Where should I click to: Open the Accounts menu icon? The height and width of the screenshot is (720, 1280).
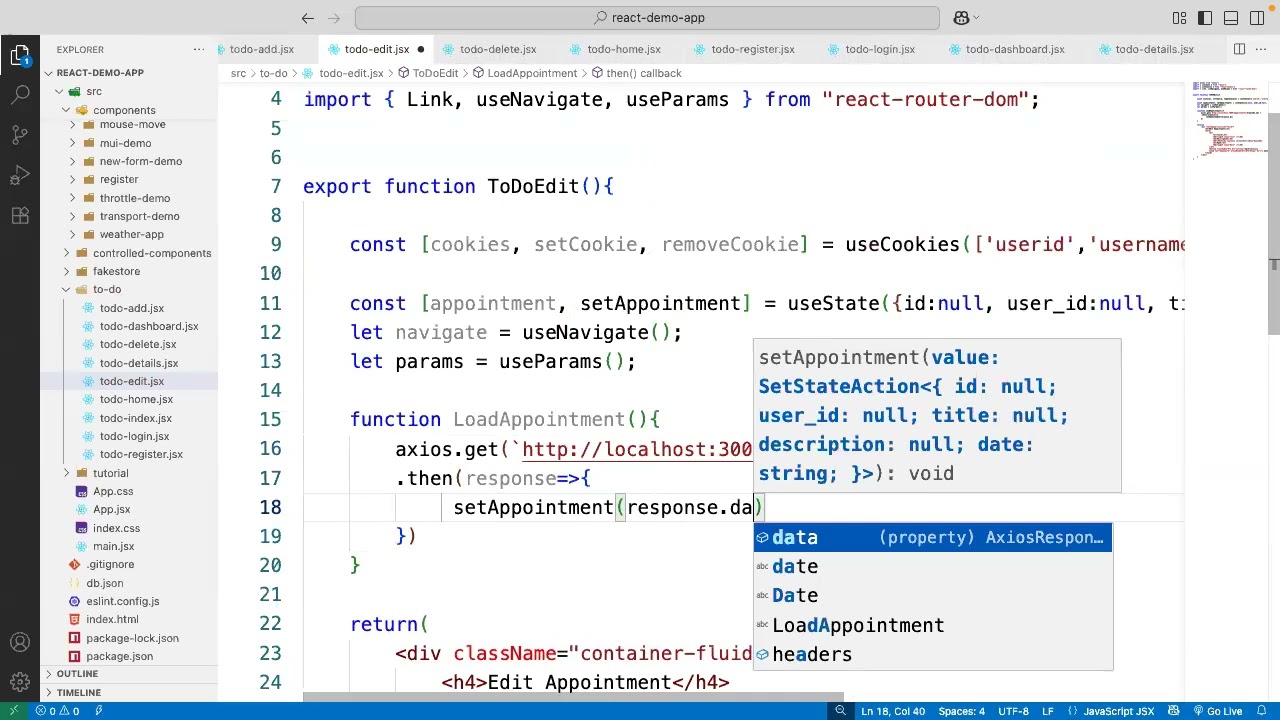pos(20,642)
